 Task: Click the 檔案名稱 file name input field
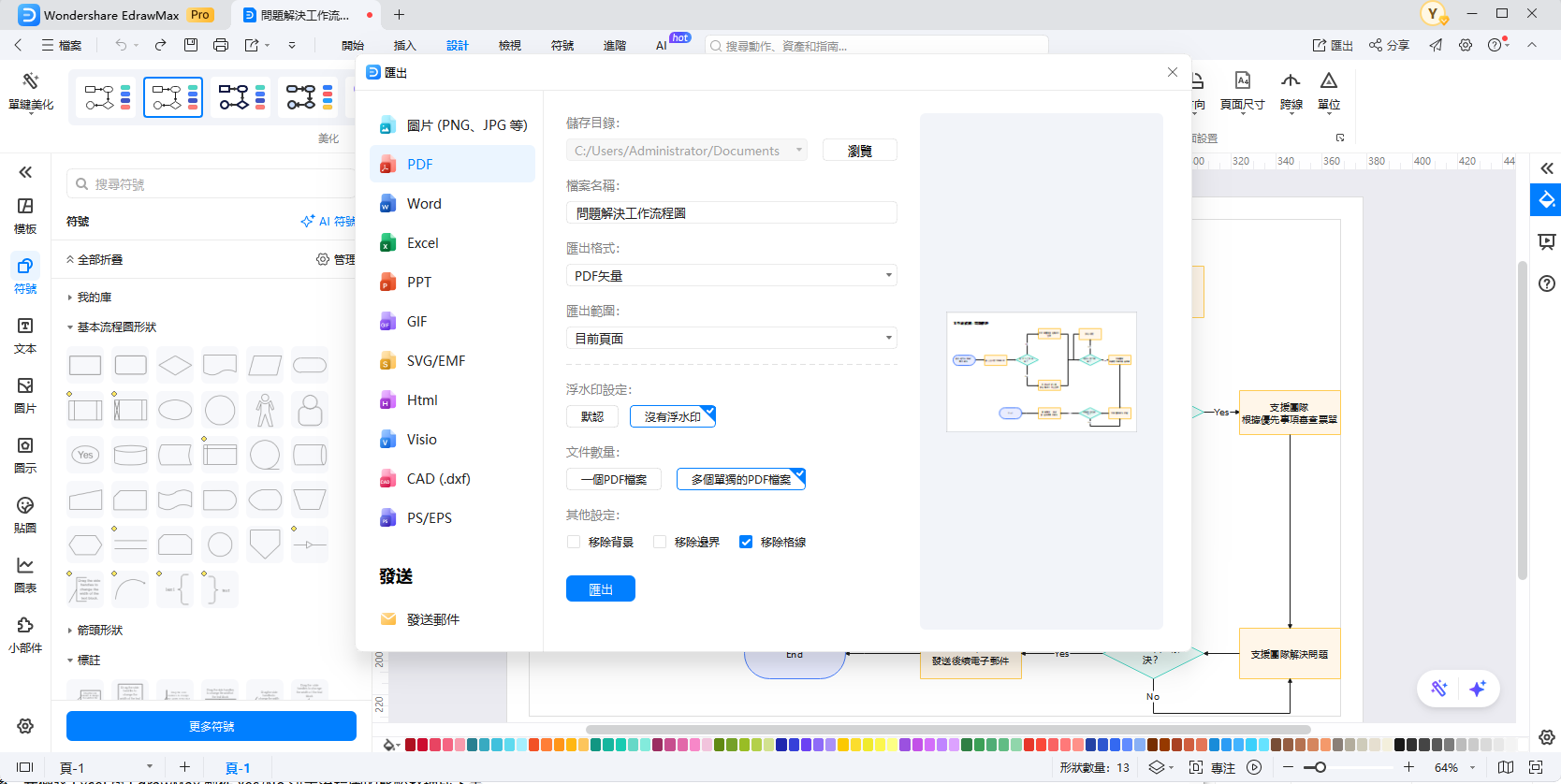(x=731, y=213)
